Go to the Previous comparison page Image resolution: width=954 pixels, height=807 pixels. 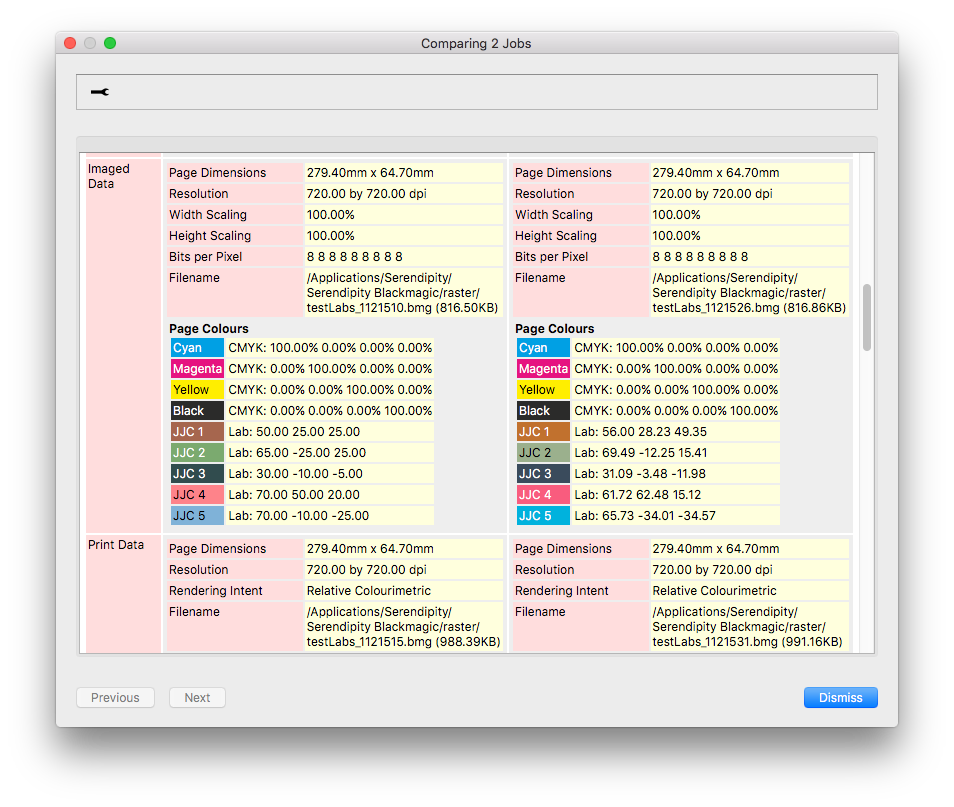click(115, 697)
